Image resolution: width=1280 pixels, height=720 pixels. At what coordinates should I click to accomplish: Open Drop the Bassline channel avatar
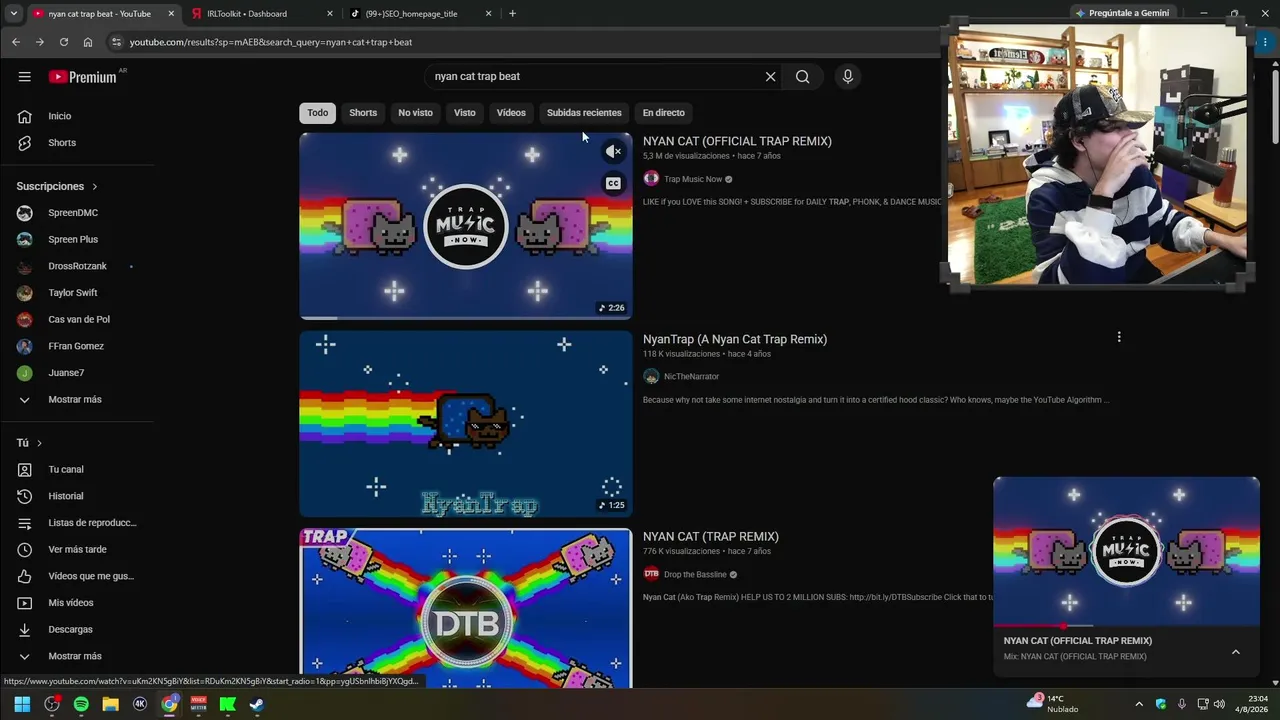click(x=651, y=574)
